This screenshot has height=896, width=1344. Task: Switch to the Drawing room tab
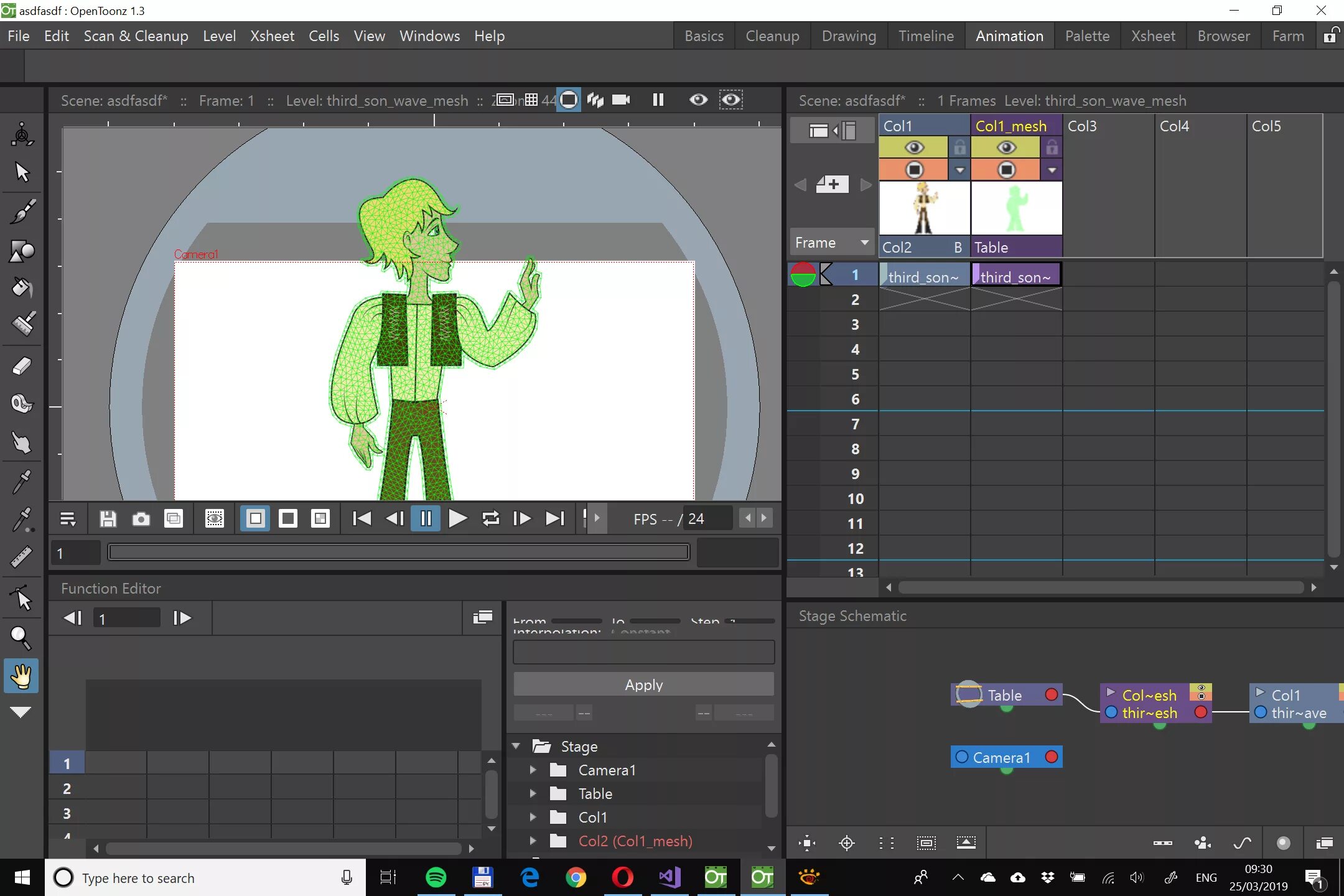click(x=849, y=36)
